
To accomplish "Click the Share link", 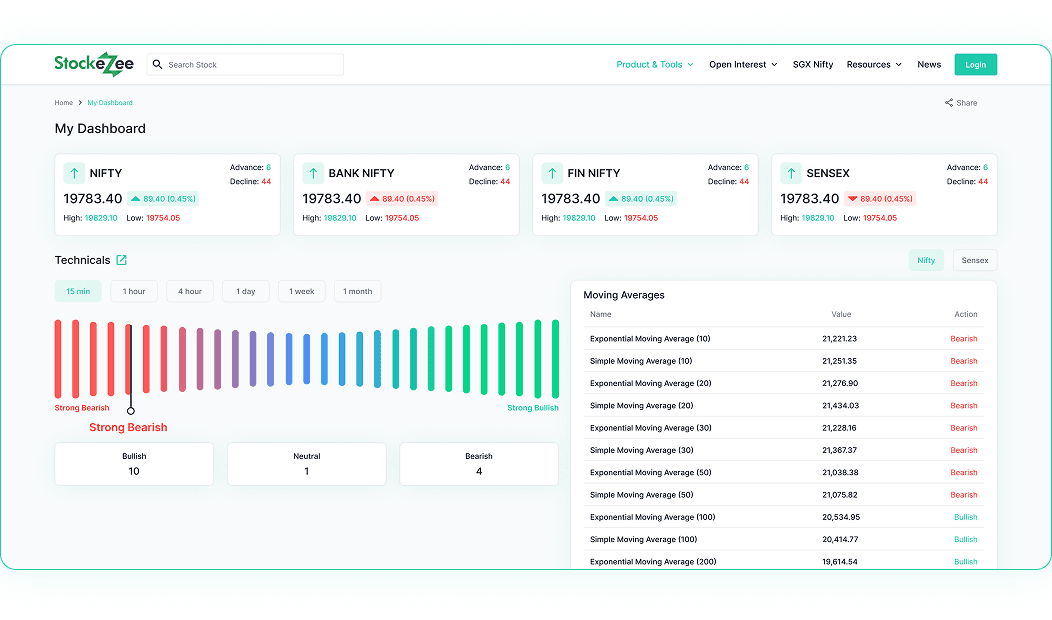I will pos(961,103).
